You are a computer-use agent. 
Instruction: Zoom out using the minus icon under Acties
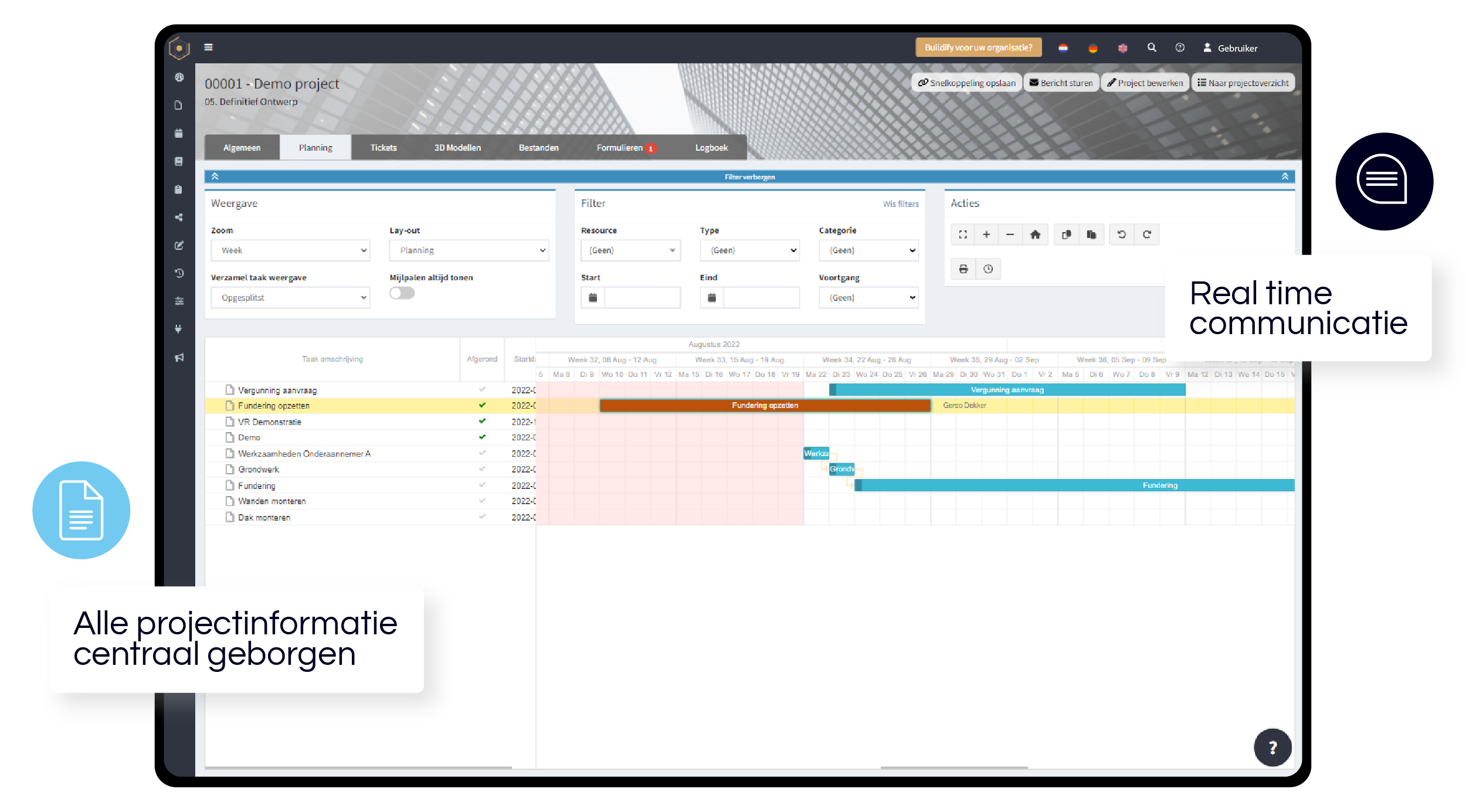[1010, 234]
